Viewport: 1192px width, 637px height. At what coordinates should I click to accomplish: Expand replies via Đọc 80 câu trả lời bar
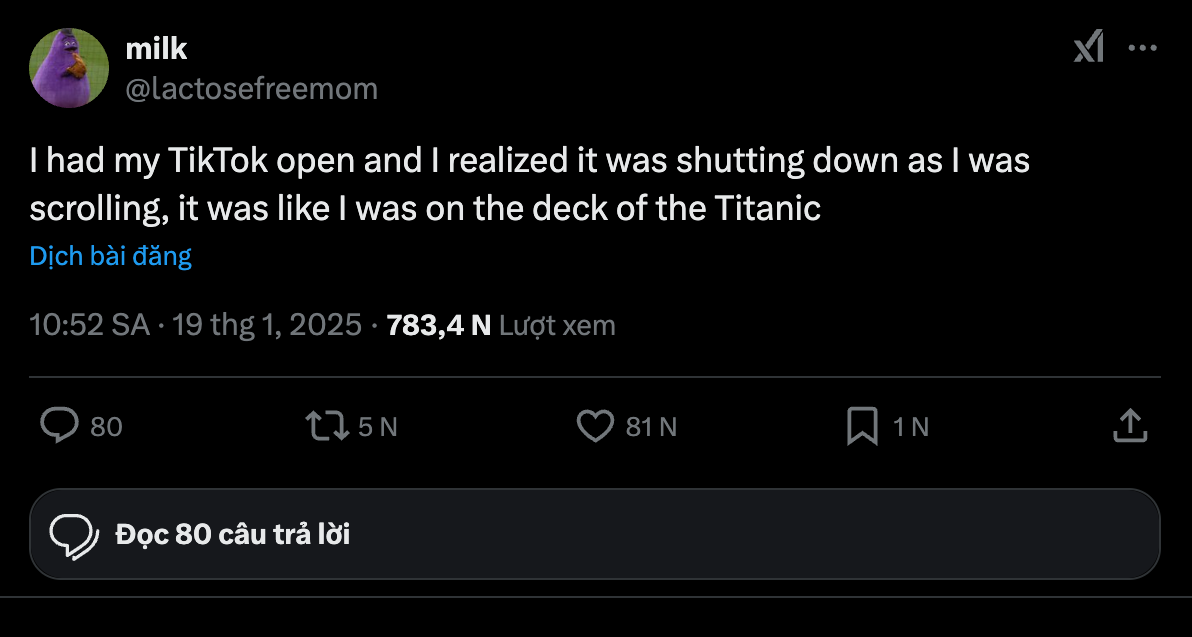pos(596,533)
